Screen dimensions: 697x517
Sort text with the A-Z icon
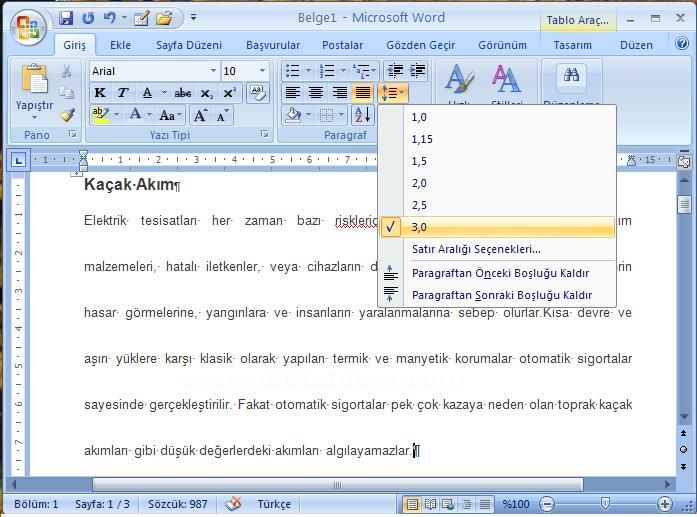click(363, 115)
